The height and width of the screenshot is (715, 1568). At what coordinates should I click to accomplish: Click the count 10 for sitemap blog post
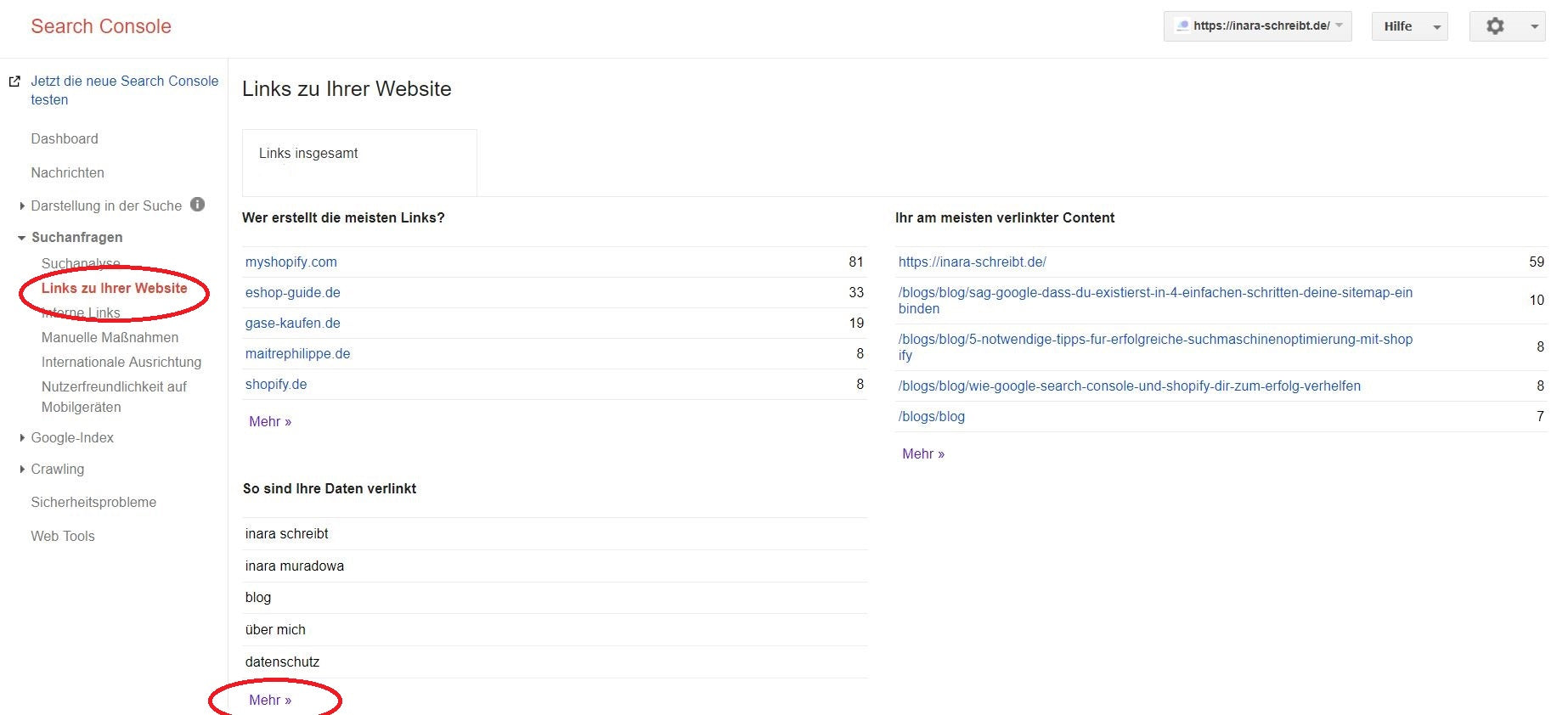coord(1537,301)
